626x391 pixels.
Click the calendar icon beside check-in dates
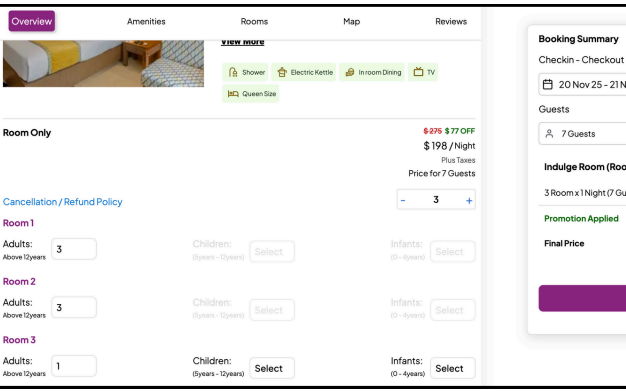coord(548,84)
